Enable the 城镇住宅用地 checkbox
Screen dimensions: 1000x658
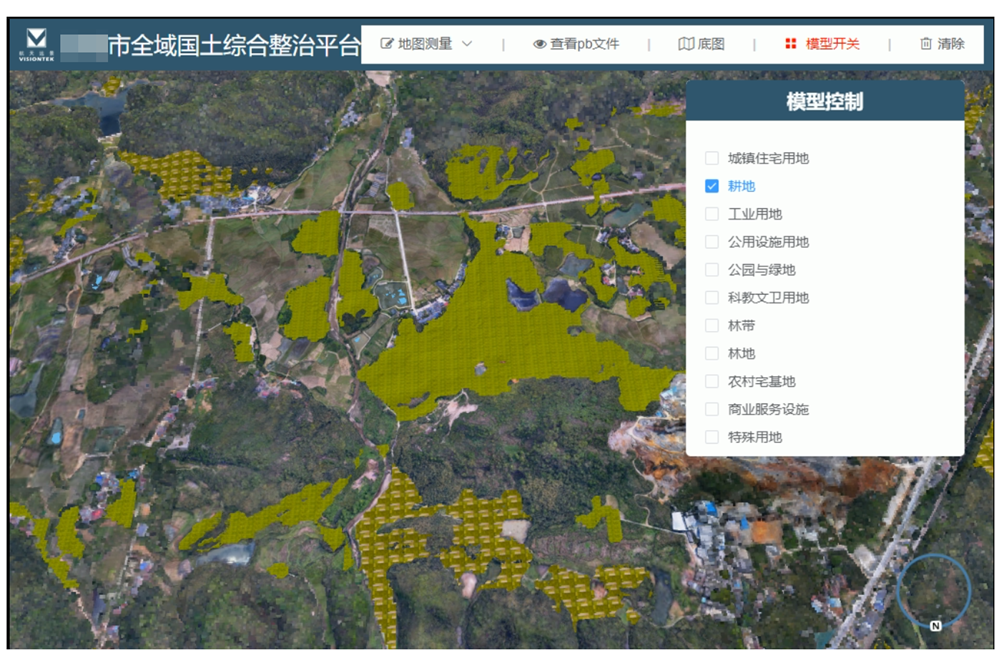tap(712, 158)
